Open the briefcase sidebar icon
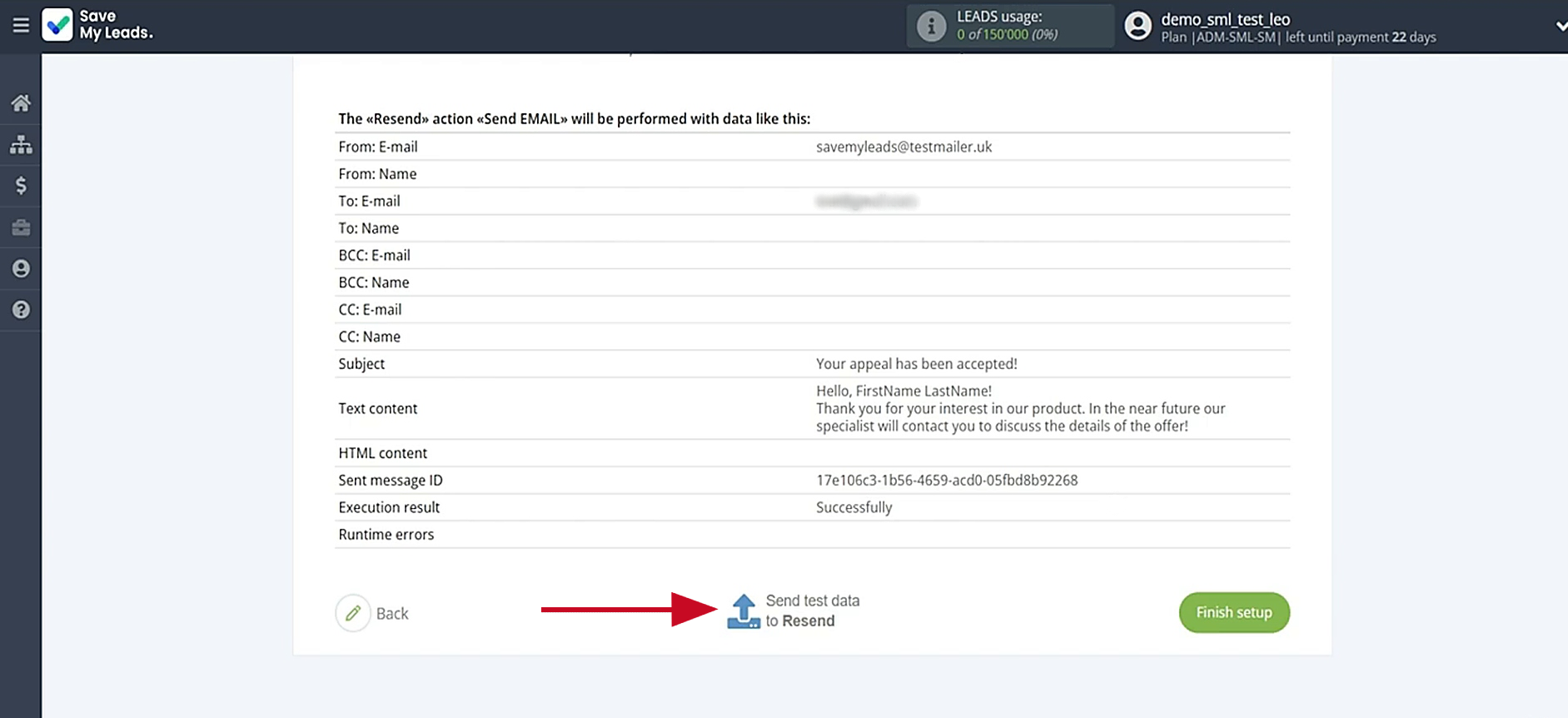The image size is (1568, 718). pyautogui.click(x=21, y=227)
